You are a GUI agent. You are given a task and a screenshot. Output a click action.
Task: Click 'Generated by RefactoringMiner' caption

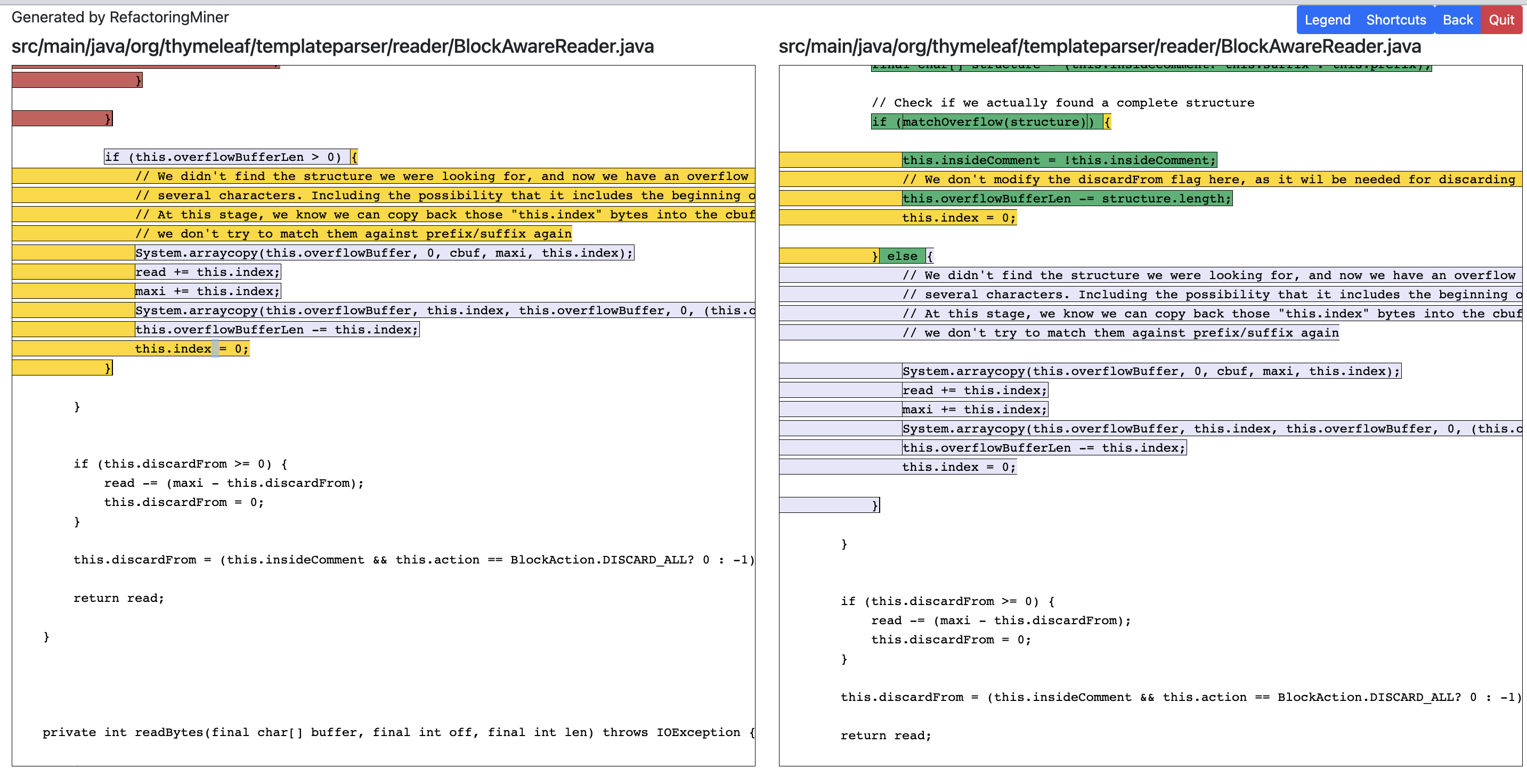tap(120, 17)
